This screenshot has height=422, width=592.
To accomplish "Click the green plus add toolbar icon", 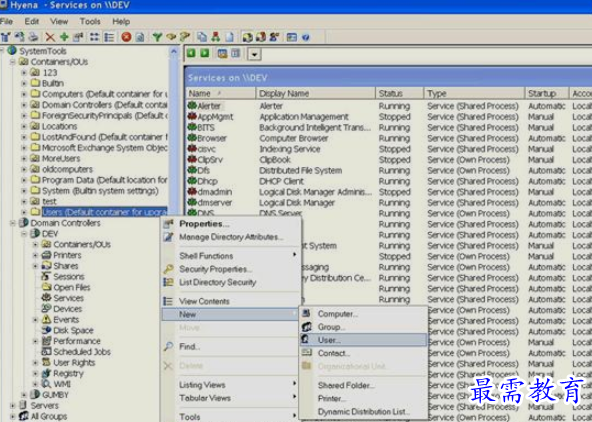I will (65, 37).
